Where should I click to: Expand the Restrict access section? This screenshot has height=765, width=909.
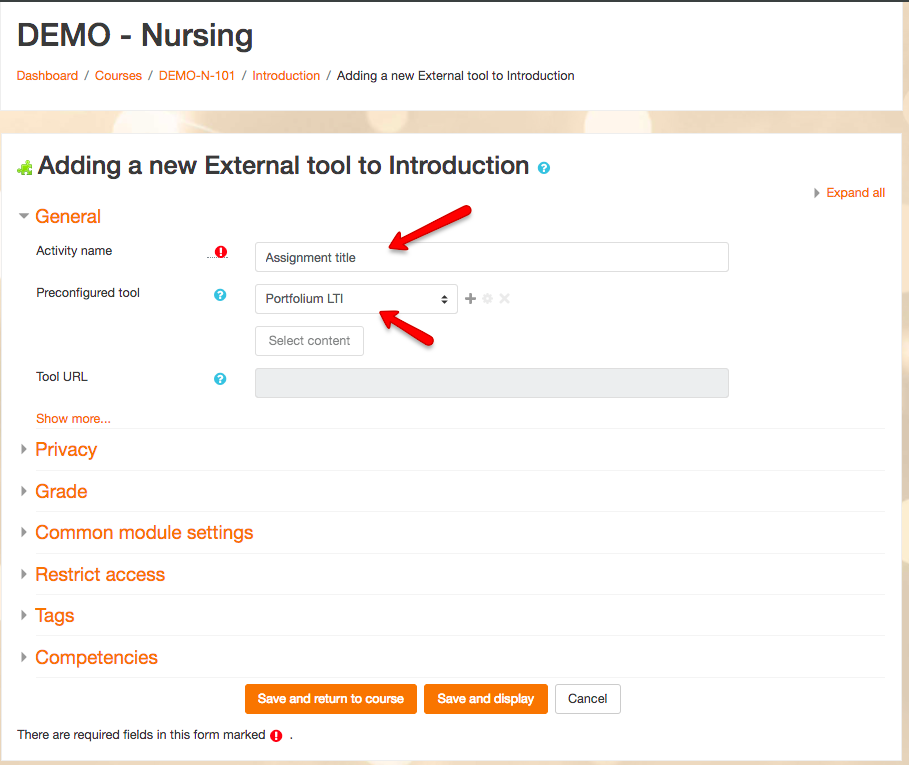coord(99,575)
